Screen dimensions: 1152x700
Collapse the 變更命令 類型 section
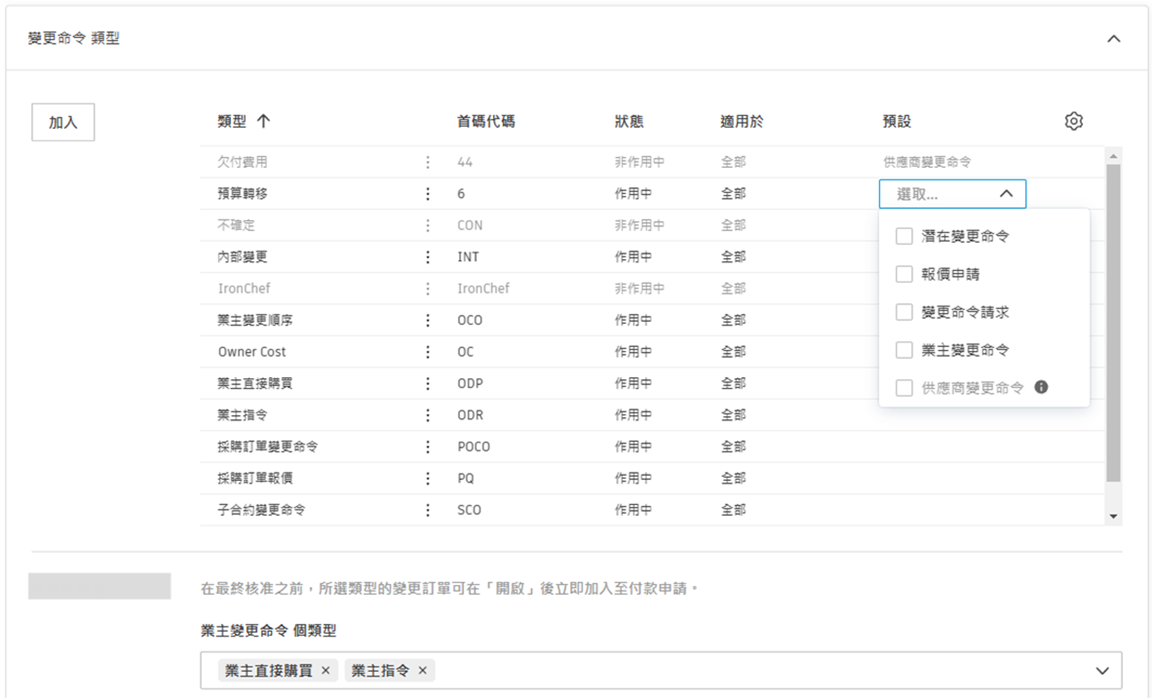pos(1113,38)
